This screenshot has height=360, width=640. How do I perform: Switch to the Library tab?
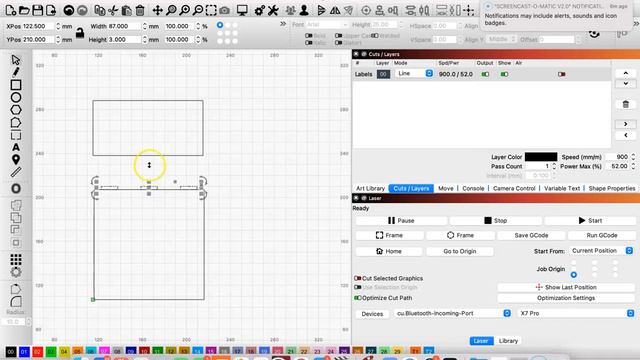[x=508, y=341]
